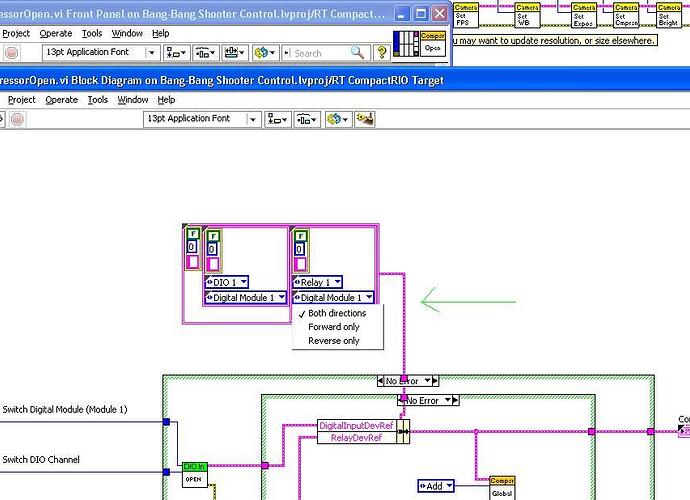
Task: Toggle False boolean constant in leftmost cluster
Action: [x=193, y=234]
